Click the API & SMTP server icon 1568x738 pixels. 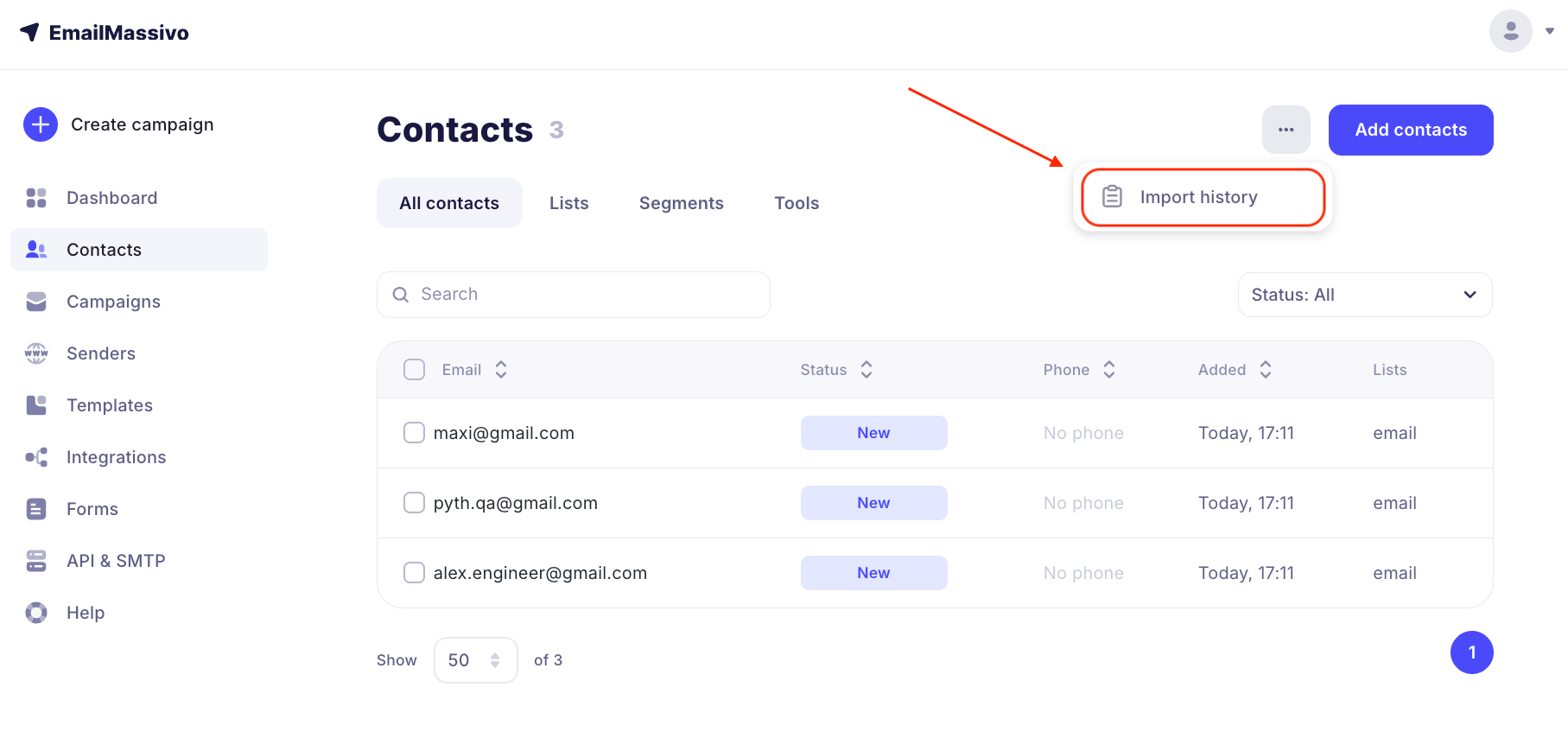pos(36,561)
